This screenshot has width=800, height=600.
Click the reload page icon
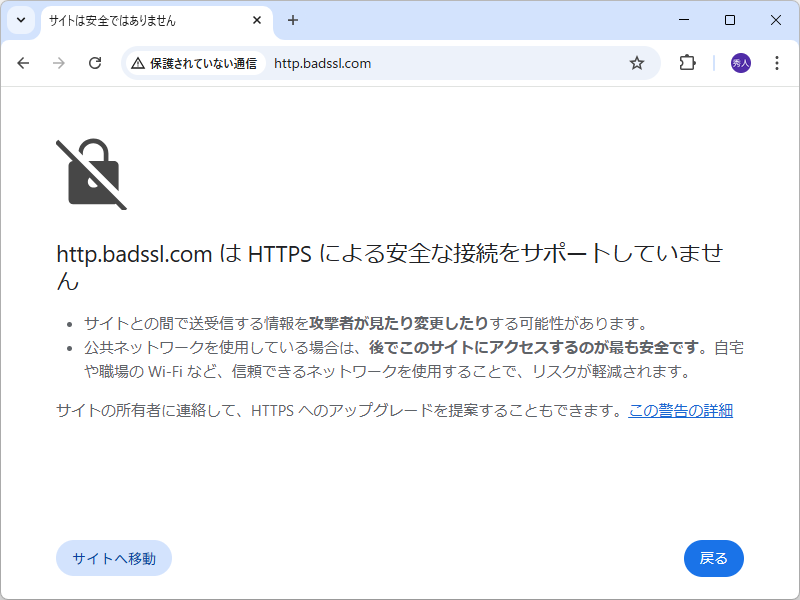pyautogui.click(x=95, y=62)
